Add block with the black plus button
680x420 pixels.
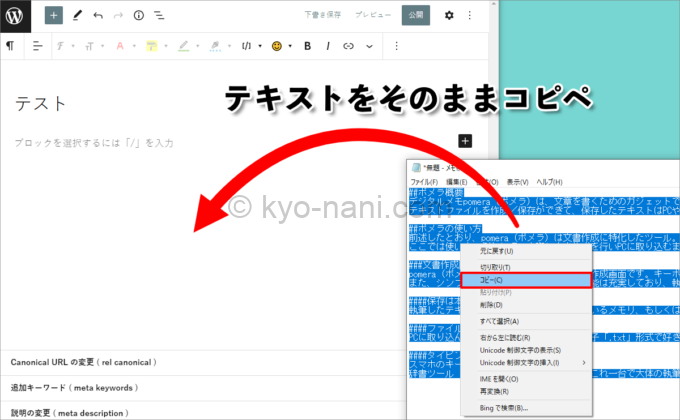465,142
